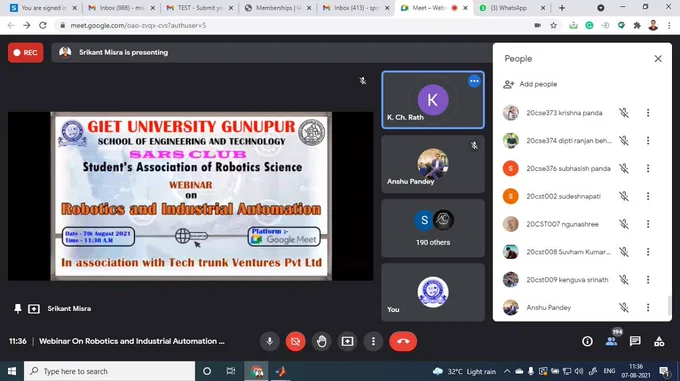Open the Chrome taskbar icon
The width and height of the screenshot is (680, 381).
tap(257, 371)
